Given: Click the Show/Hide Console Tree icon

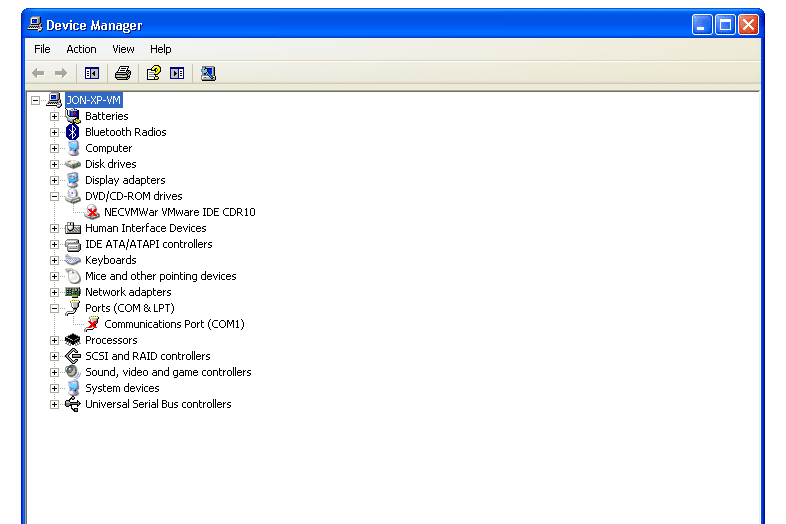Looking at the screenshot, I should (x=92, y=73).
